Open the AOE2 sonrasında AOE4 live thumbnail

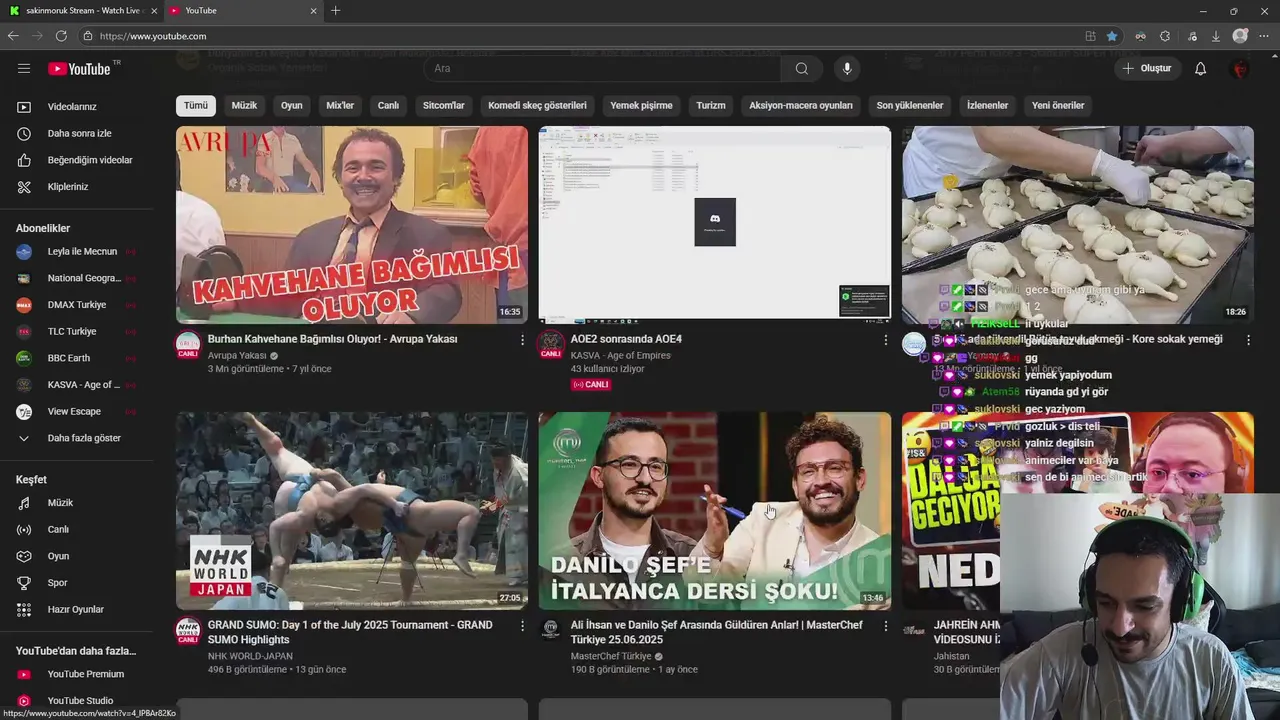pyautogui.click(x=714, y=224)
